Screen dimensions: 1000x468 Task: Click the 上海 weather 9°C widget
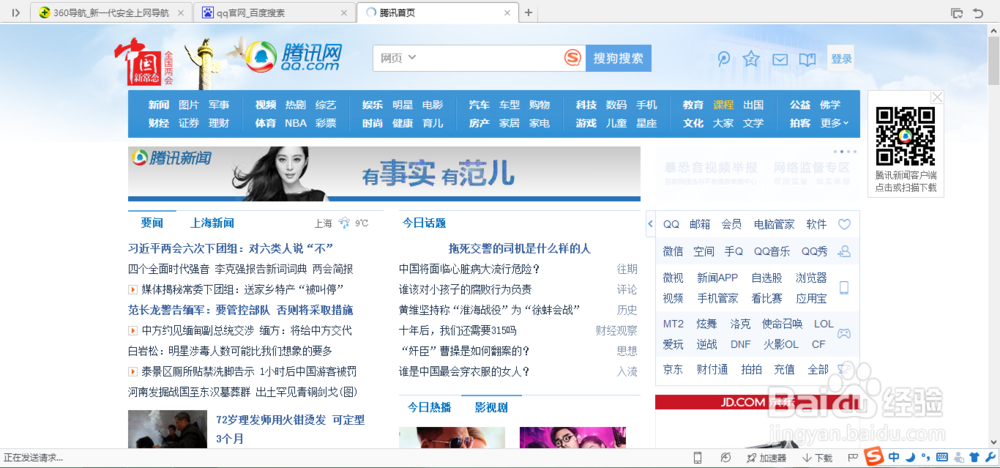pos(341,223)
